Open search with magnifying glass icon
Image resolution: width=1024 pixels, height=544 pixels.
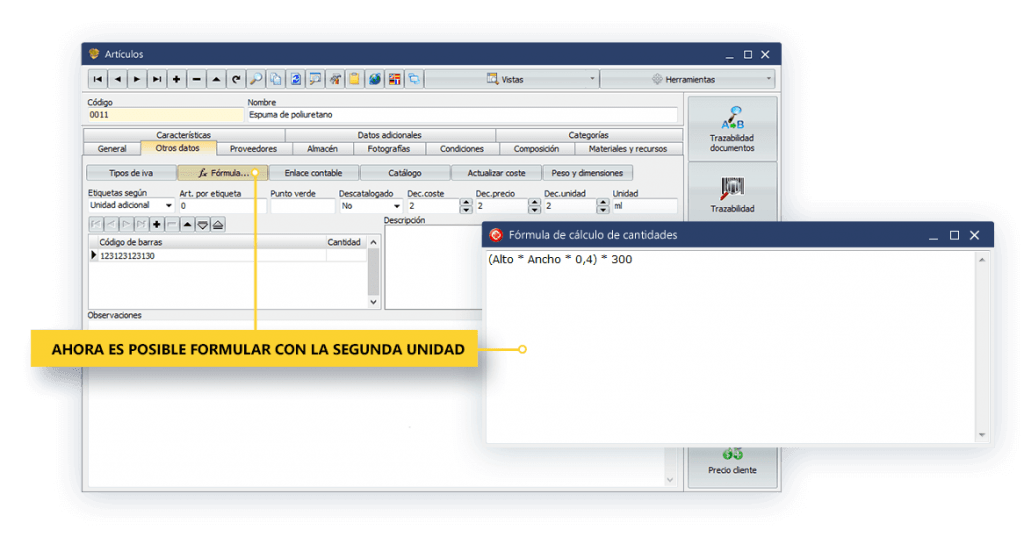[x=256, y=79]
